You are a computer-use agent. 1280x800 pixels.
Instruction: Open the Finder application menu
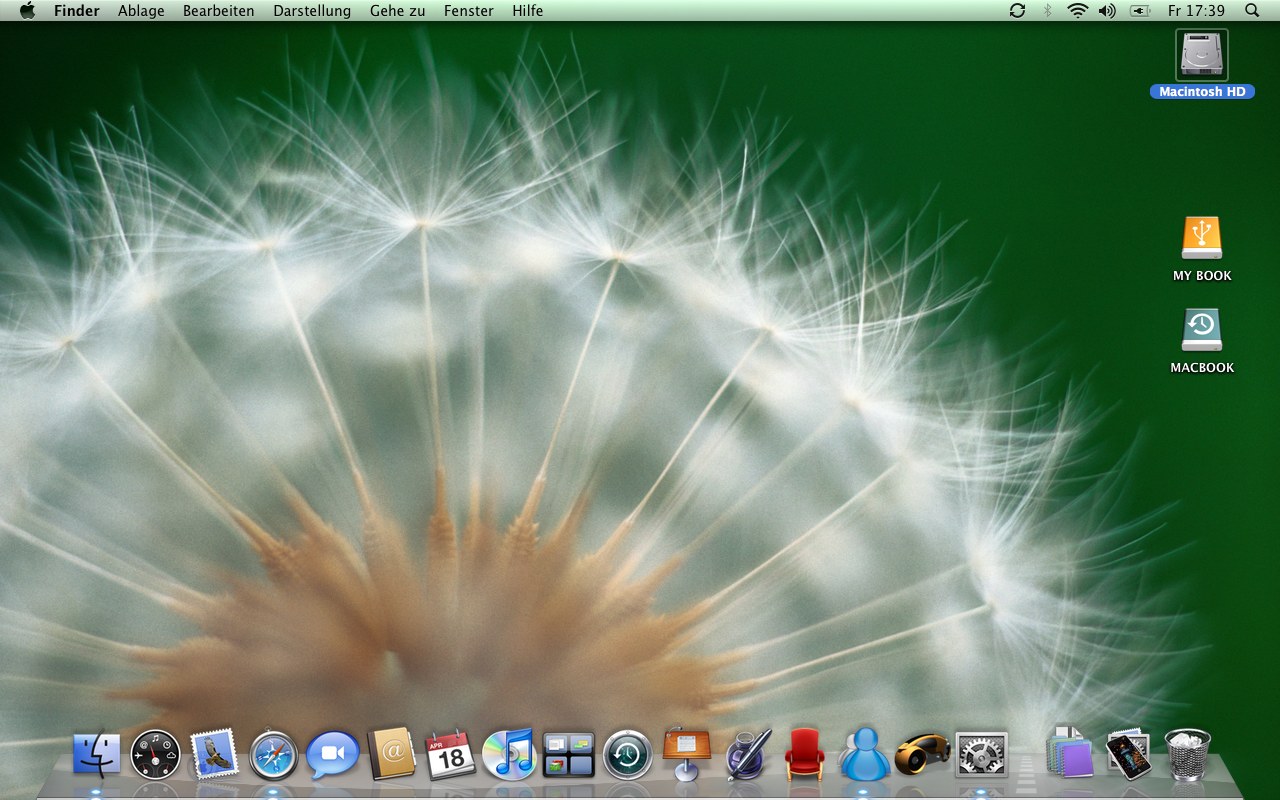click(x=77, y=11)
